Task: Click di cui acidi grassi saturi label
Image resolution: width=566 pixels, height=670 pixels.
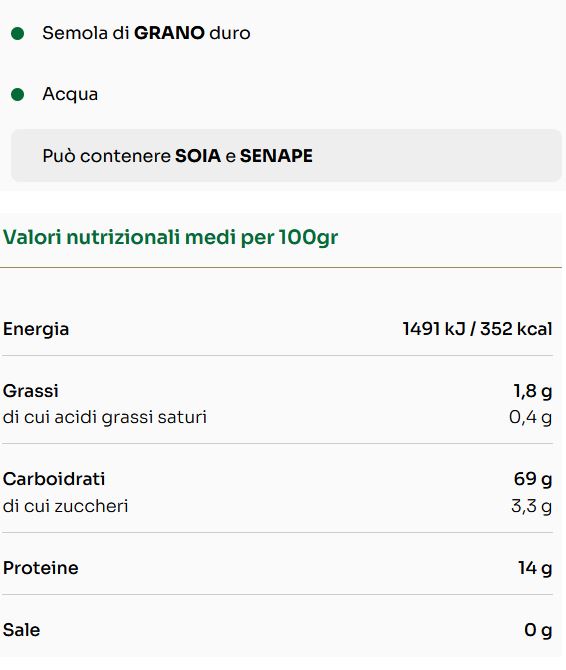Action: point(105,417)
